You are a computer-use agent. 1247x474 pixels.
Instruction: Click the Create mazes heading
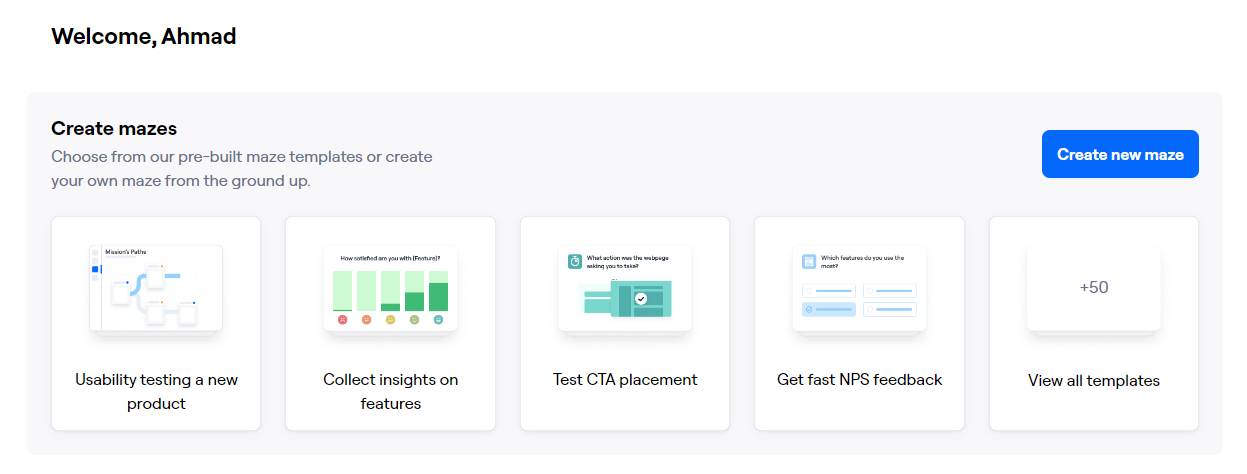114,128
